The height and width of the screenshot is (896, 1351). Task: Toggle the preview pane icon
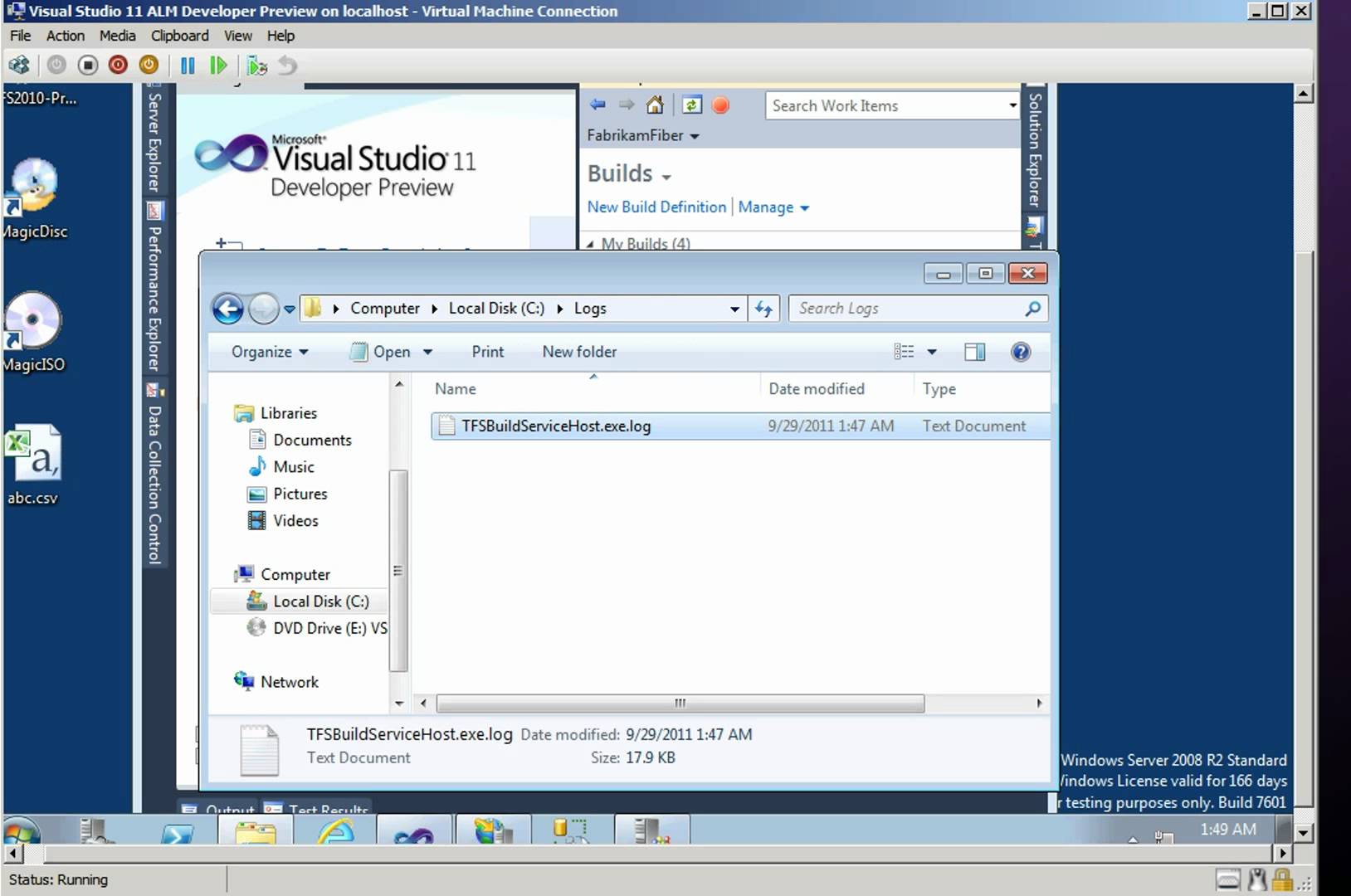(x=975, y=352)
